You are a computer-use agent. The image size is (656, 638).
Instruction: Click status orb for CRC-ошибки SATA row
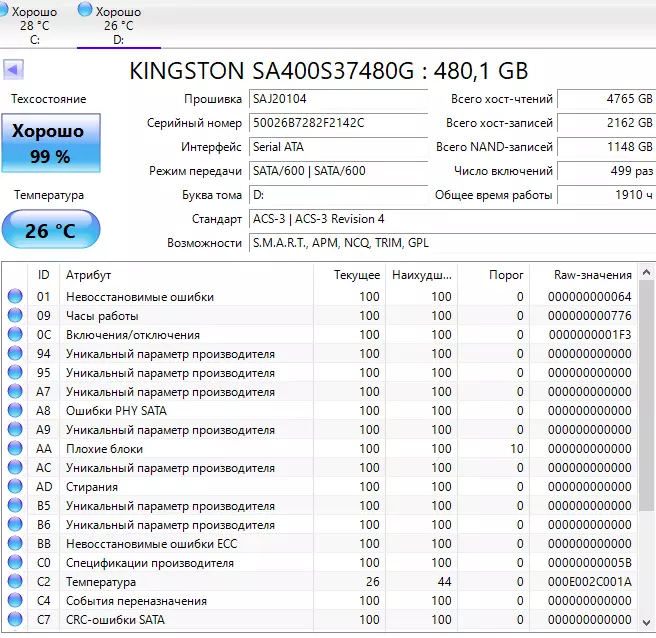[x=15, y=620]
